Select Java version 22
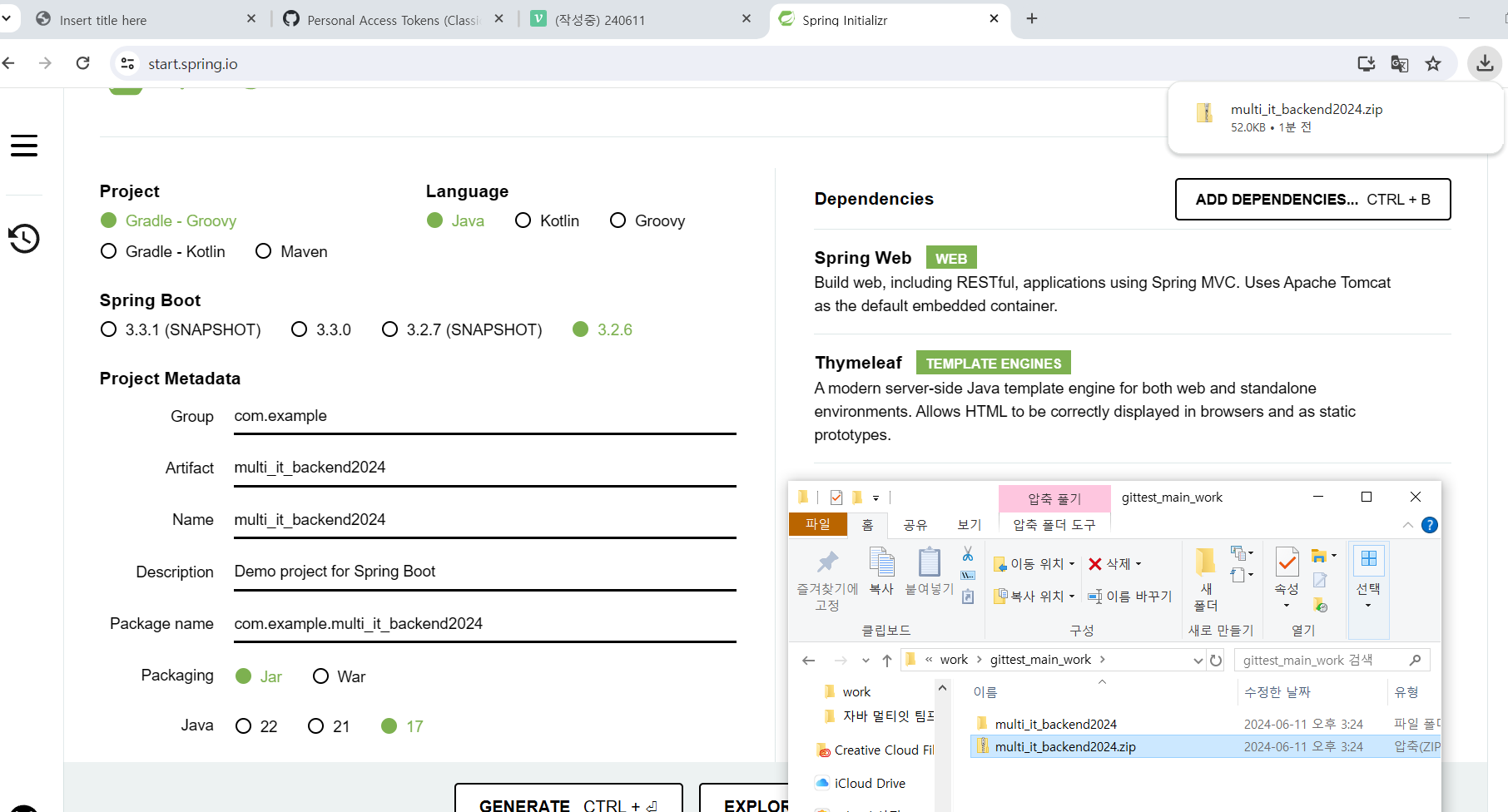The width and height of the screenshot is (1508, 812). point(256,726)
